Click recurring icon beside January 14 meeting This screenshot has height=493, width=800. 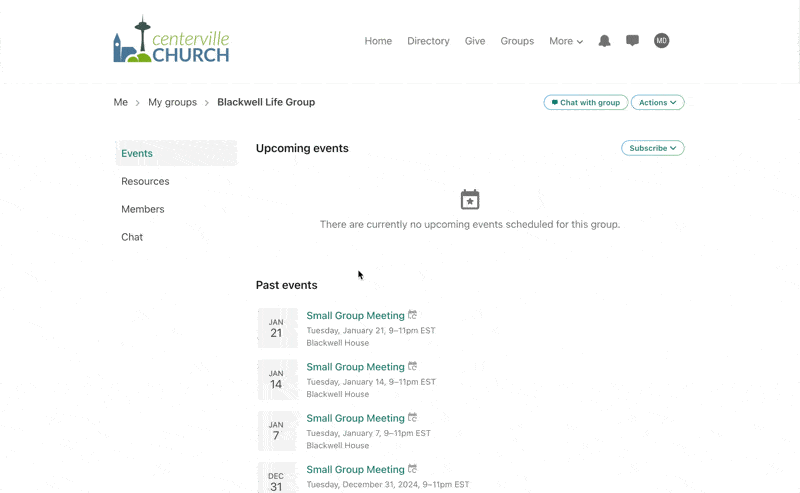[x=412, y=366]
